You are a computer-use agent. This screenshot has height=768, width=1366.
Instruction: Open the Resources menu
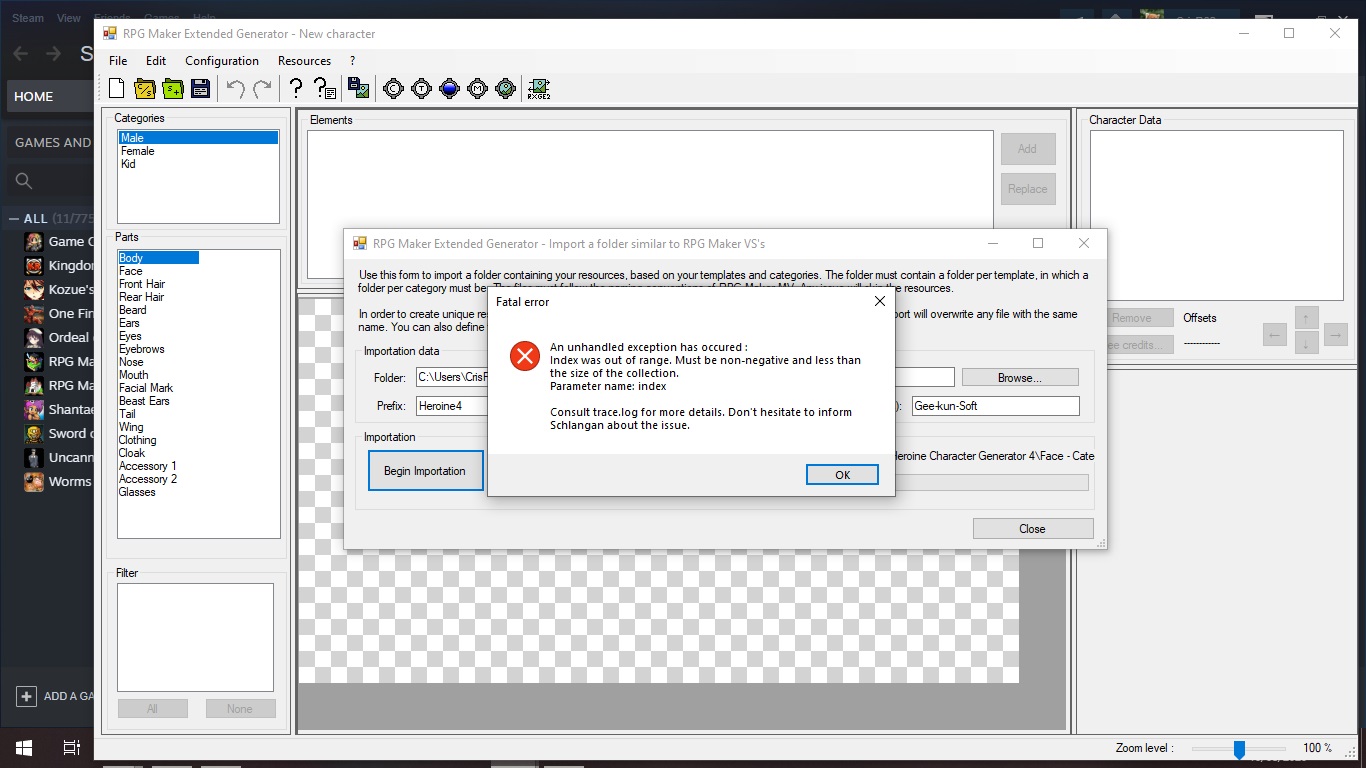304,61
